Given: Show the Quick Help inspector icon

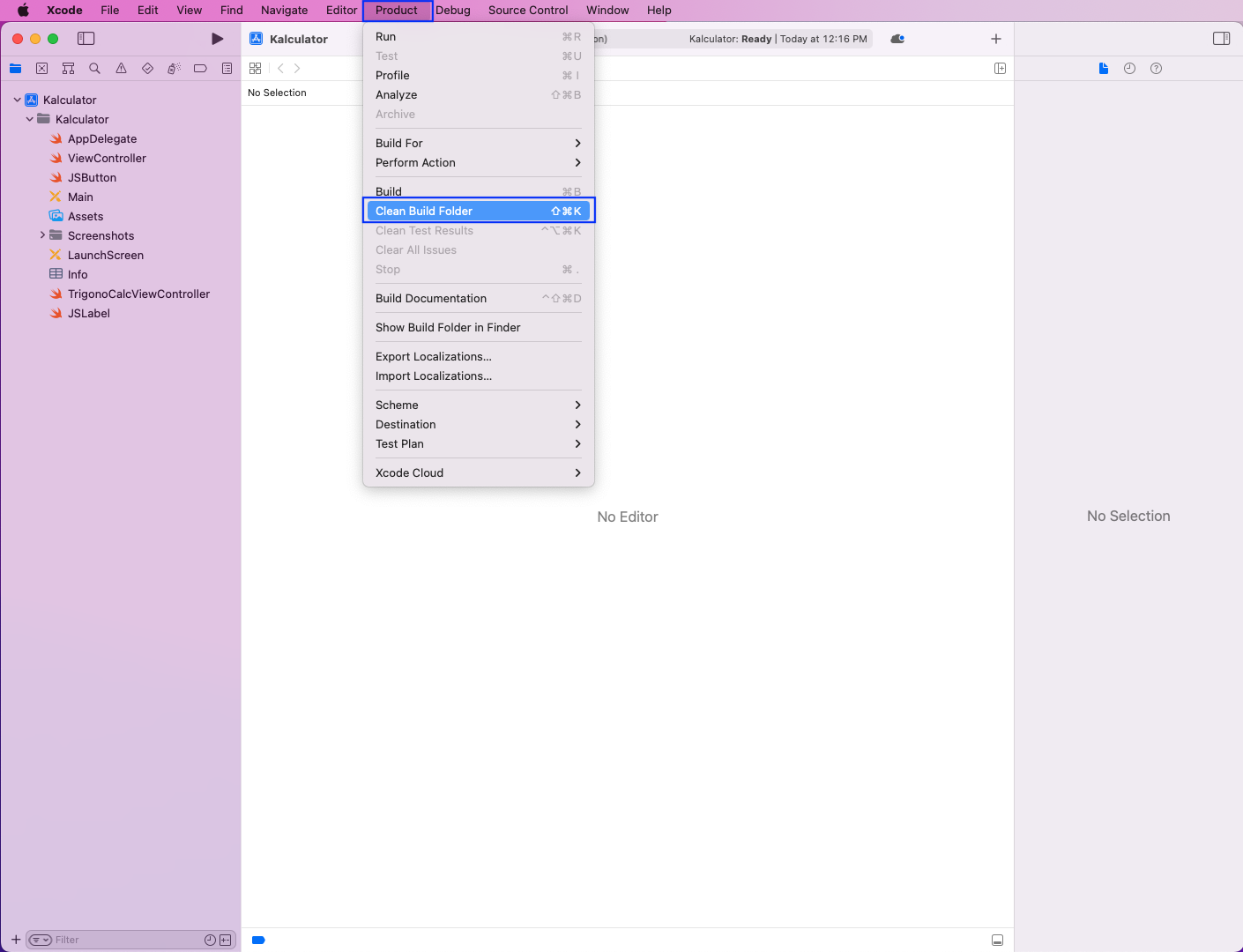Looking at the screenshot, I should pyautogui.click(x=1156, y=68).
